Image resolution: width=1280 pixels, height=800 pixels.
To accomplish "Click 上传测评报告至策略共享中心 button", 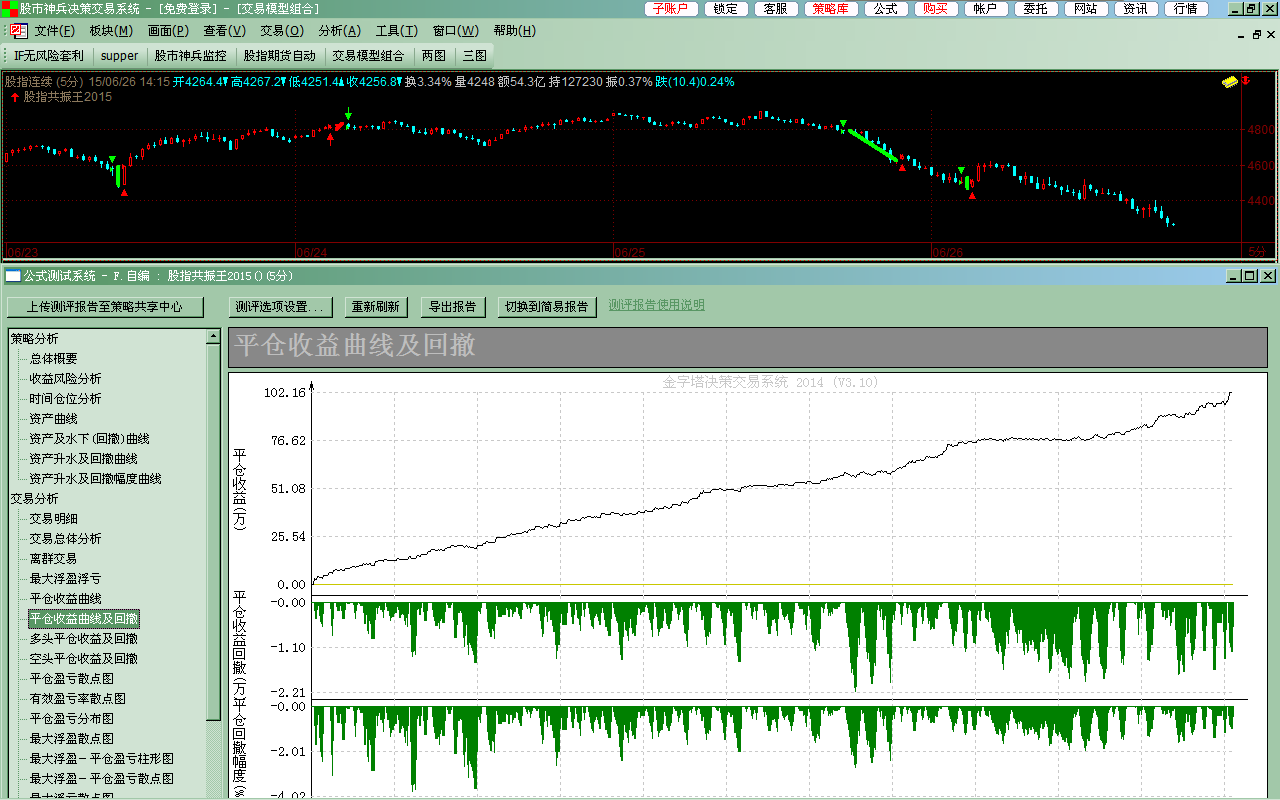I will click(x=105, y=307).
